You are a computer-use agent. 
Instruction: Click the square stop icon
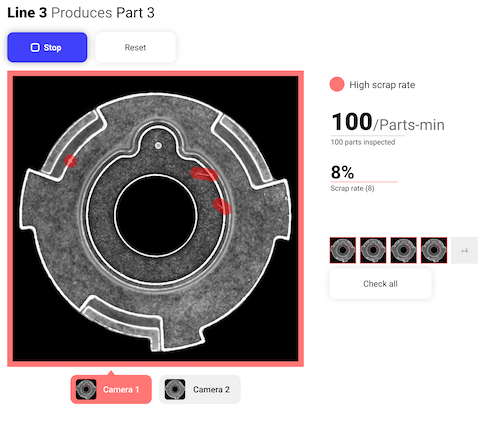[35, 47]
